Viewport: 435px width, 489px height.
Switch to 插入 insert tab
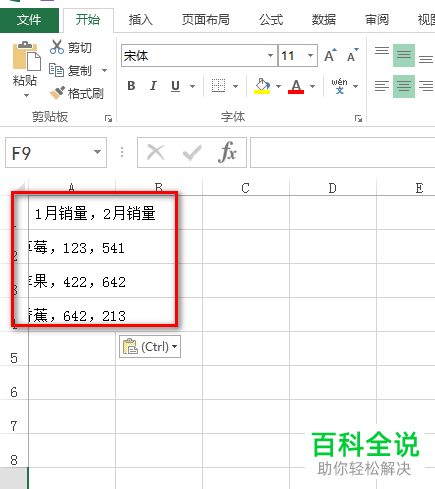point(141,20)
